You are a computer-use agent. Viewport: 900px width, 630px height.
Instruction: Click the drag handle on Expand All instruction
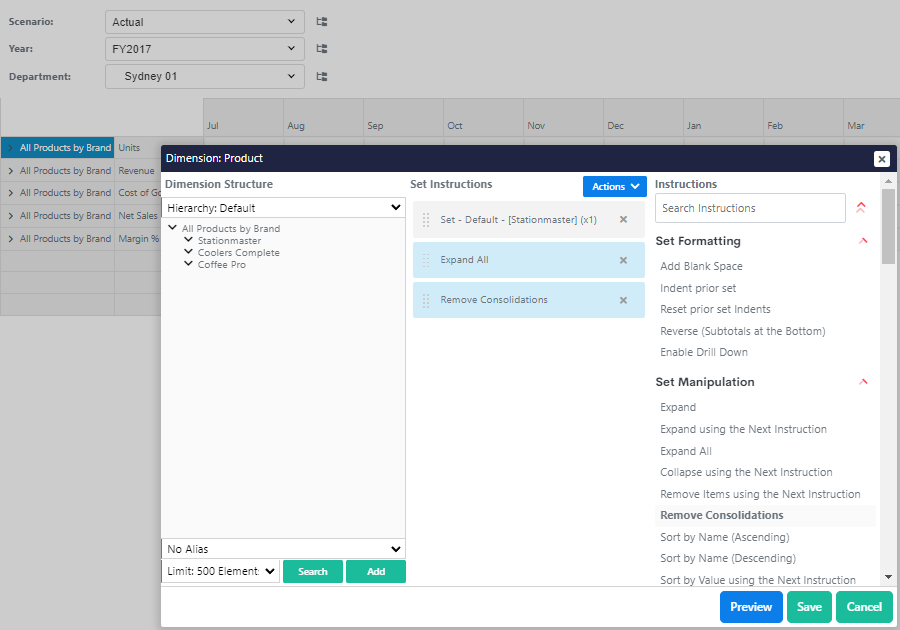[426, 260]
